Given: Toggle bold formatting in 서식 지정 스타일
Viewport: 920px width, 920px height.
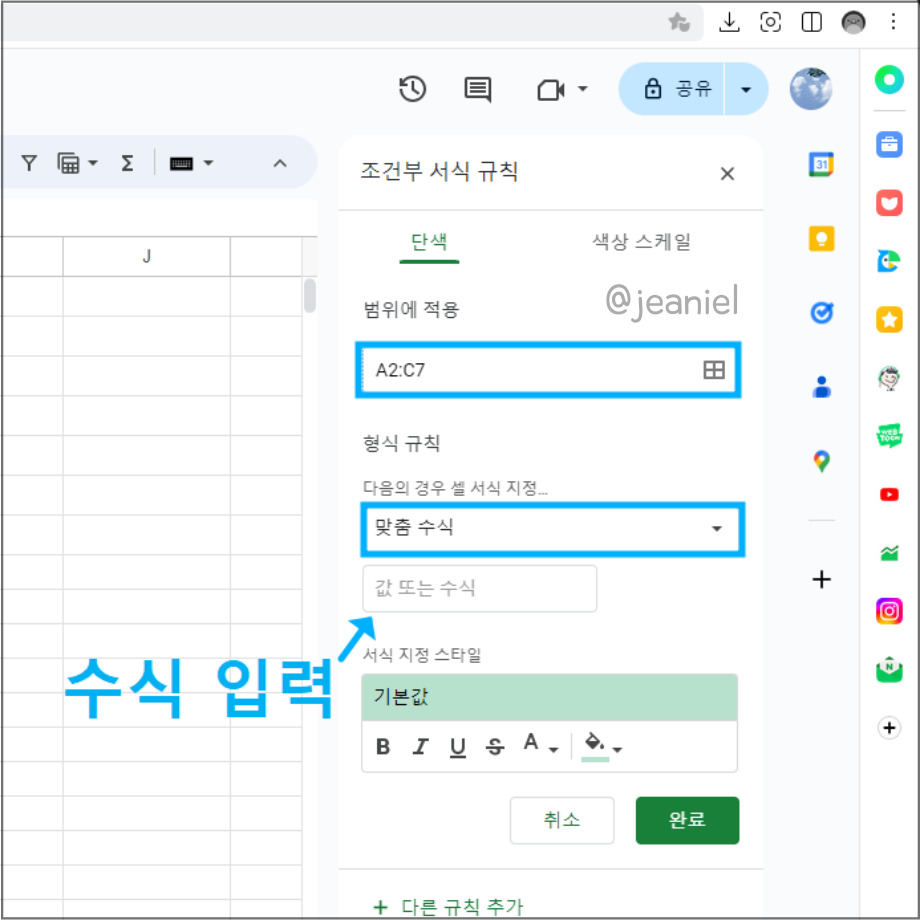Looking at the screenshot, I should (x=382, y=746).
